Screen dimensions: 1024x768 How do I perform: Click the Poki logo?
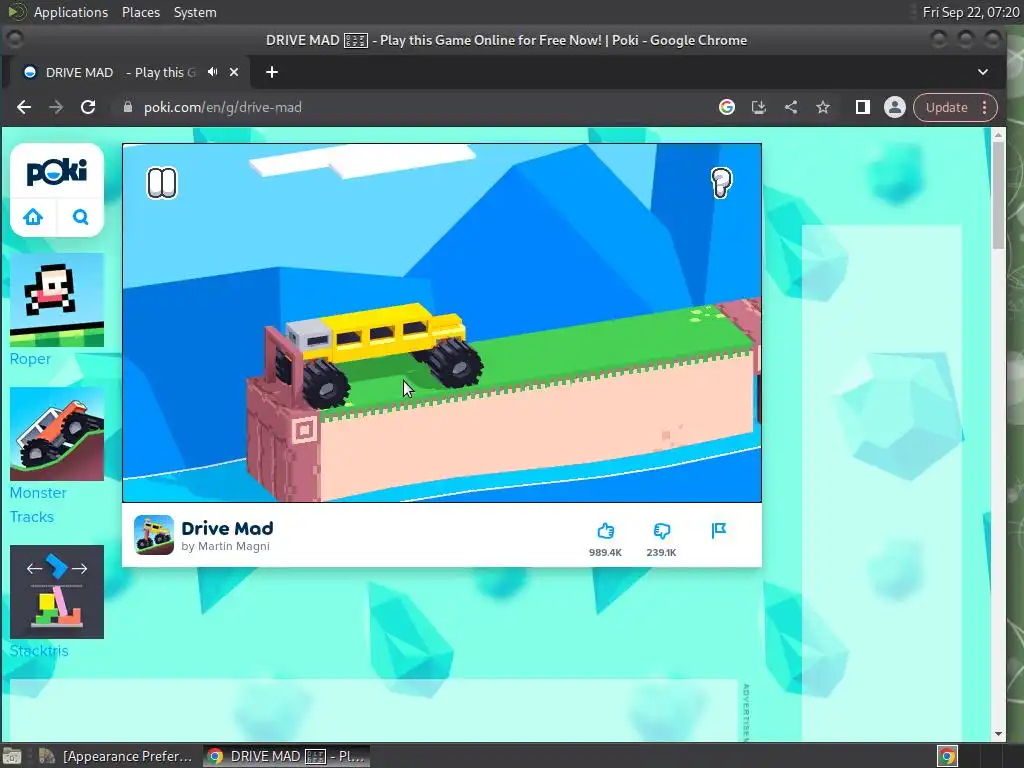57,172
